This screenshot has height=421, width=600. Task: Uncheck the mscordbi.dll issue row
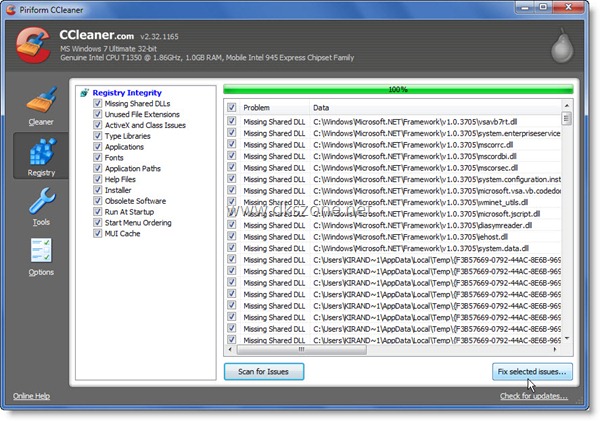point(232,156)
